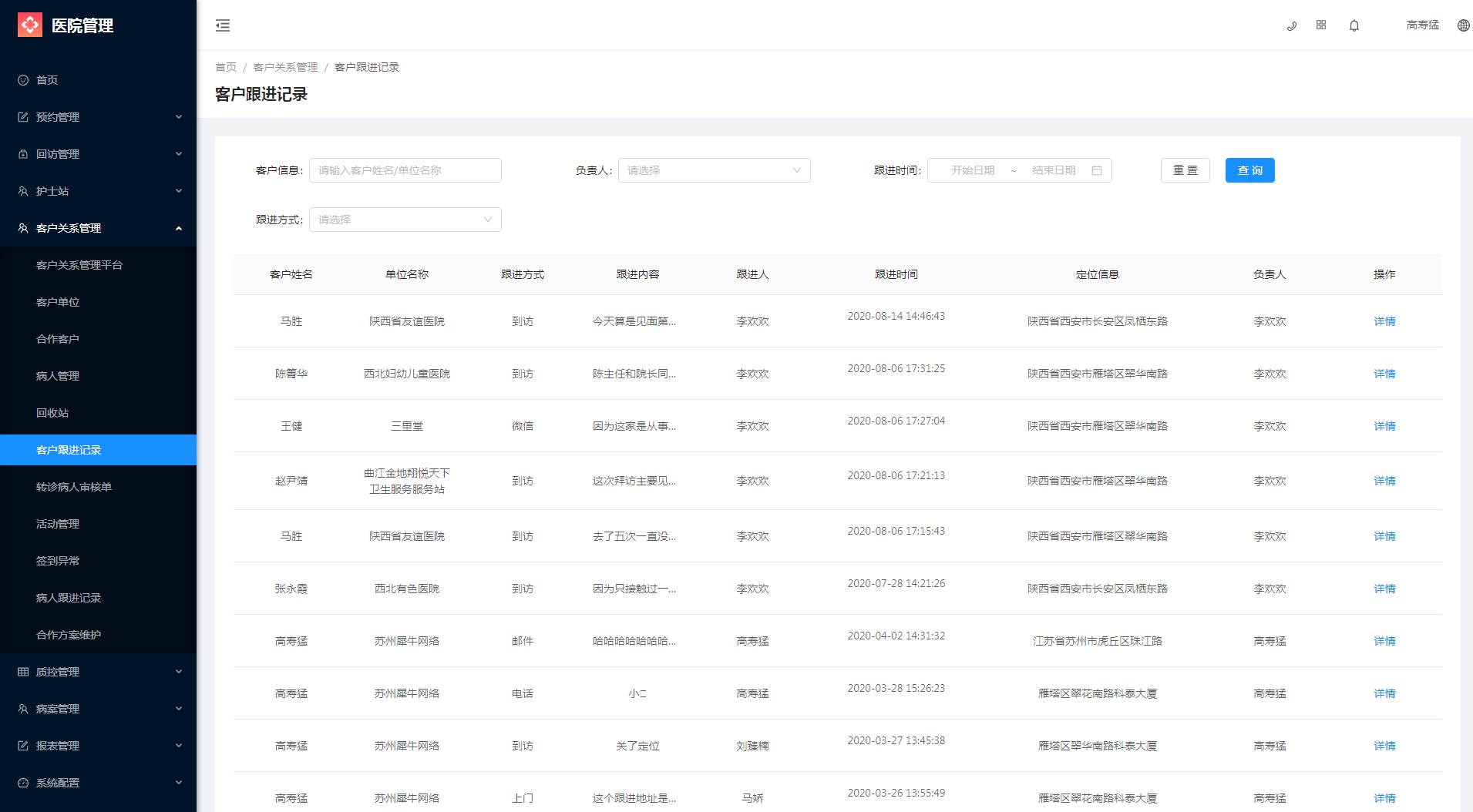Click the 三里堂 unit cell
The height and width of the screenshot is (812, 1473).
(x=407, y=426)
